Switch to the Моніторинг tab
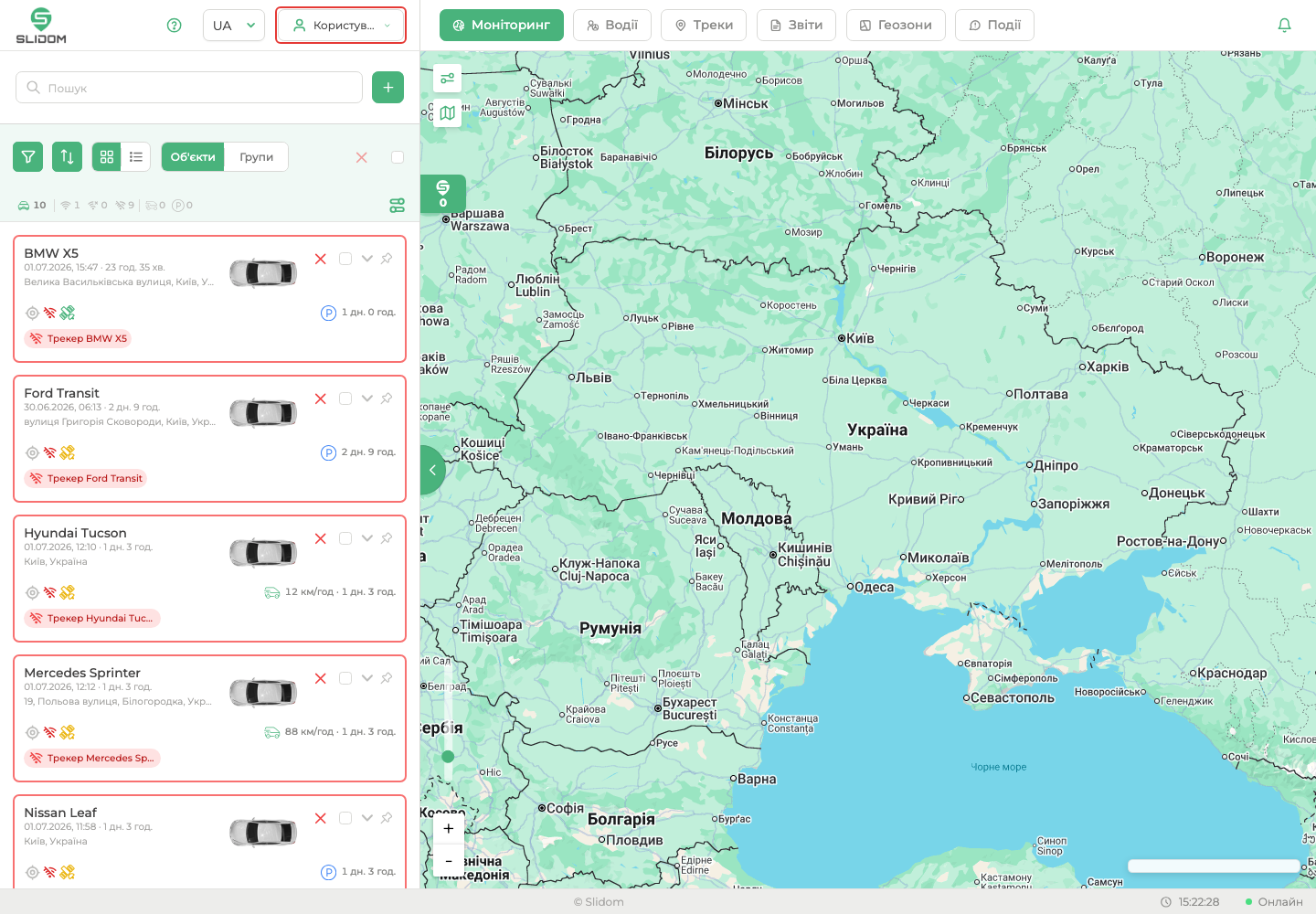Image resolution: width=1316 pixels, height=914 pixels. (x=502, y=26)
